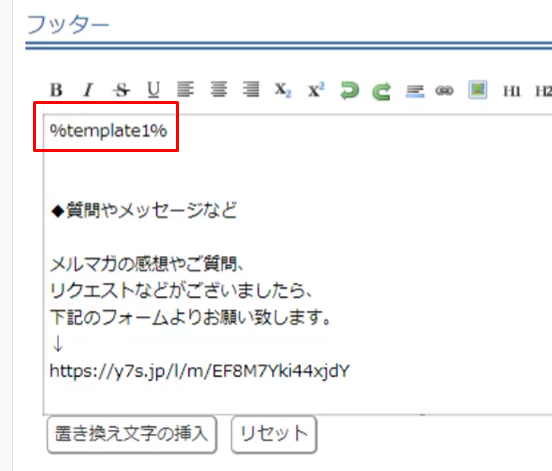Insert a hyperlink with chain icon
The image size is (552, 471).
(444, 91)
